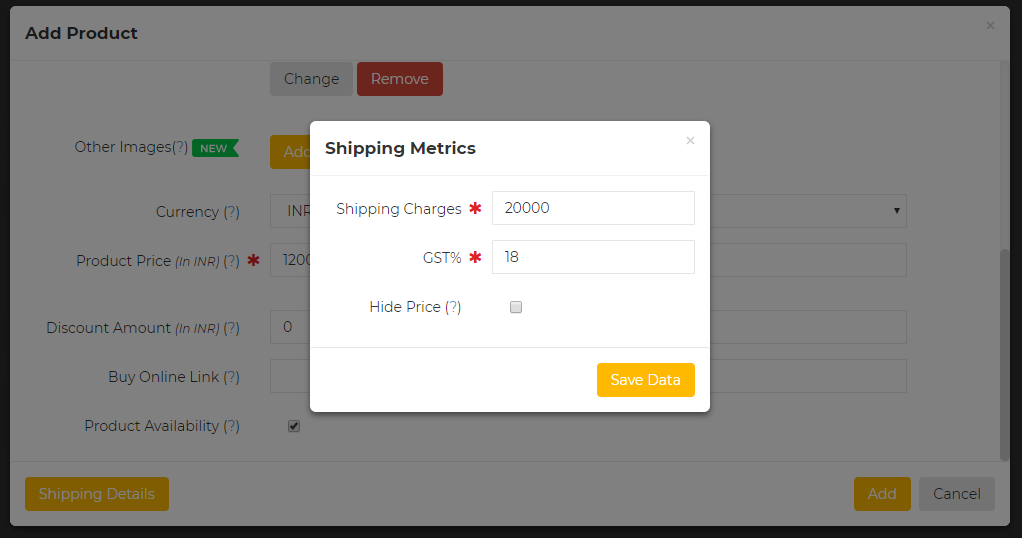Uncheck the Product Availability checkbox

point(294,426)
